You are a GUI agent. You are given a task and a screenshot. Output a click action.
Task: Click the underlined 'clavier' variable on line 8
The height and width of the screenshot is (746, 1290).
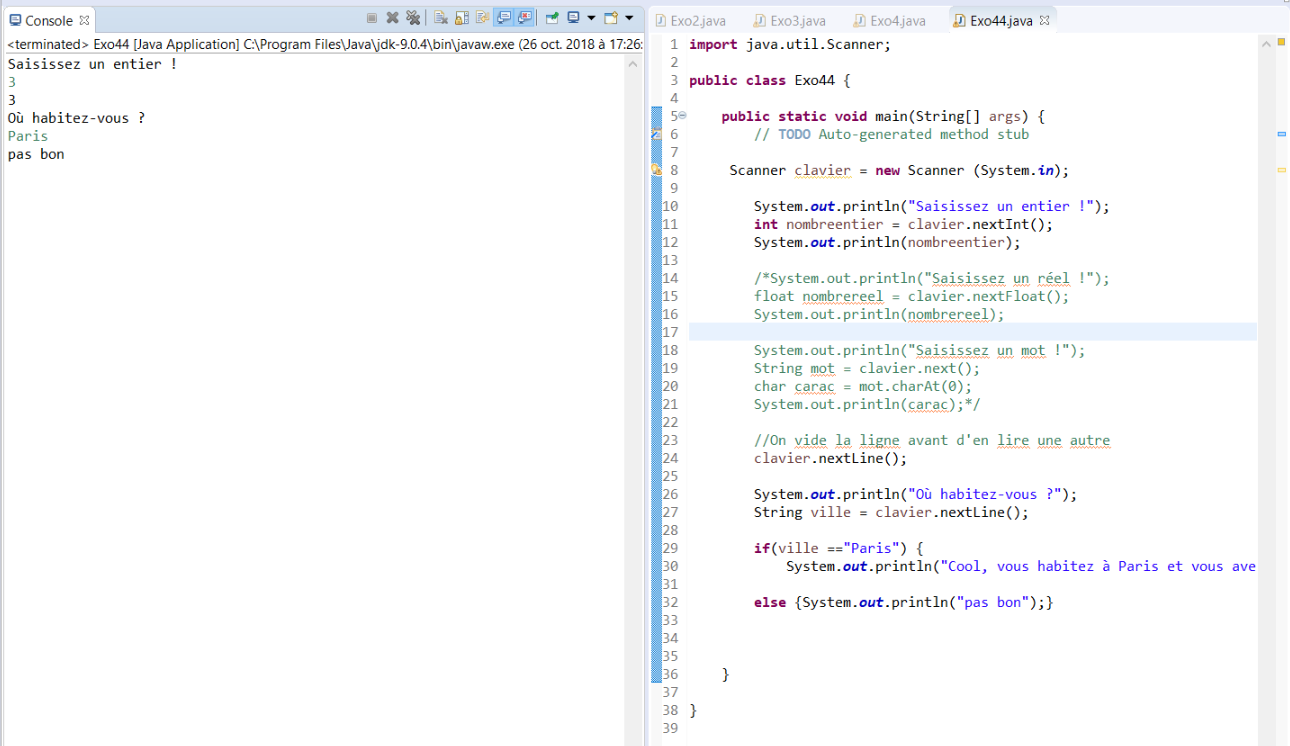coord(822,170)
